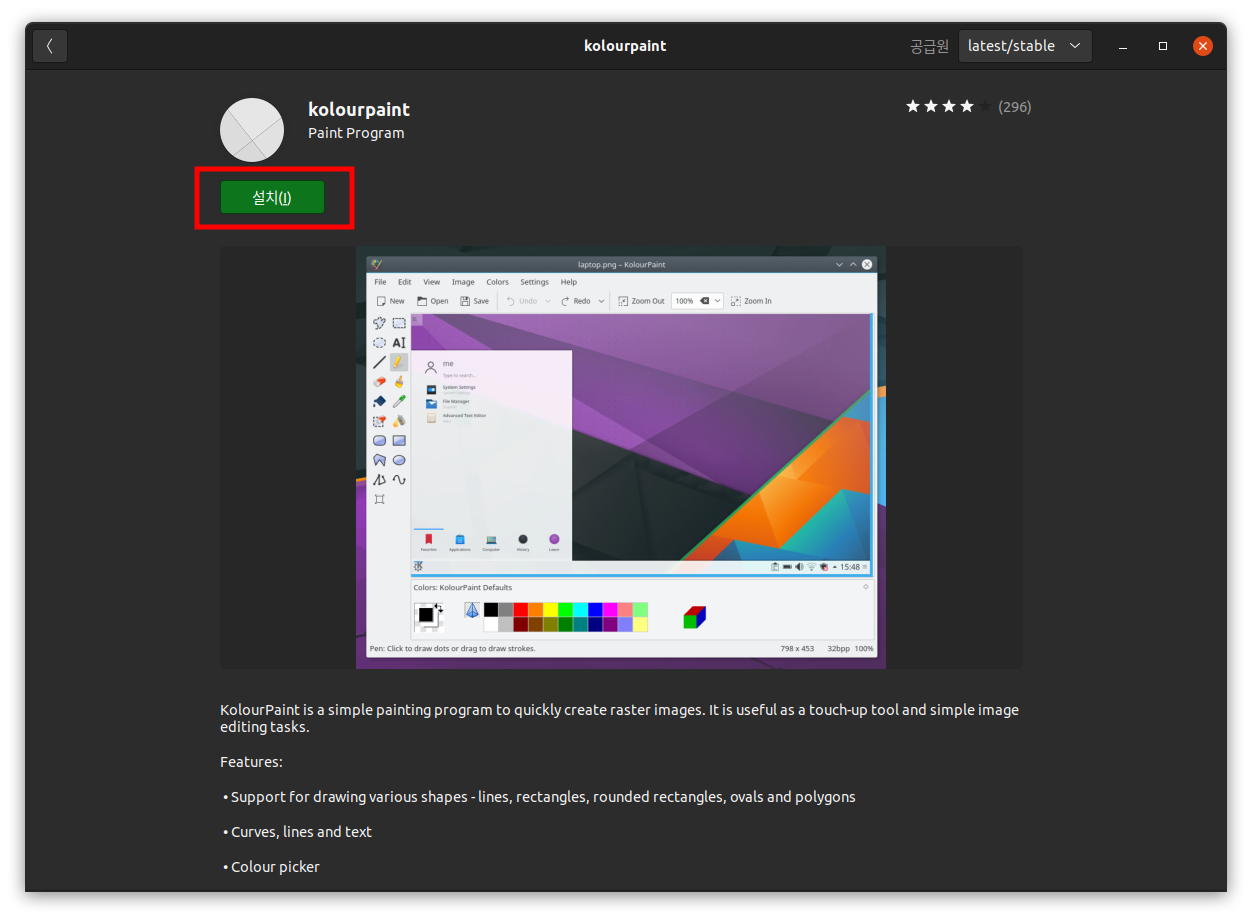Image resolution: width=1252 pixels, height=920 pixels.
Task: Click the 'Support for drawing various shapes' line
Action: [x=539, y=797]
